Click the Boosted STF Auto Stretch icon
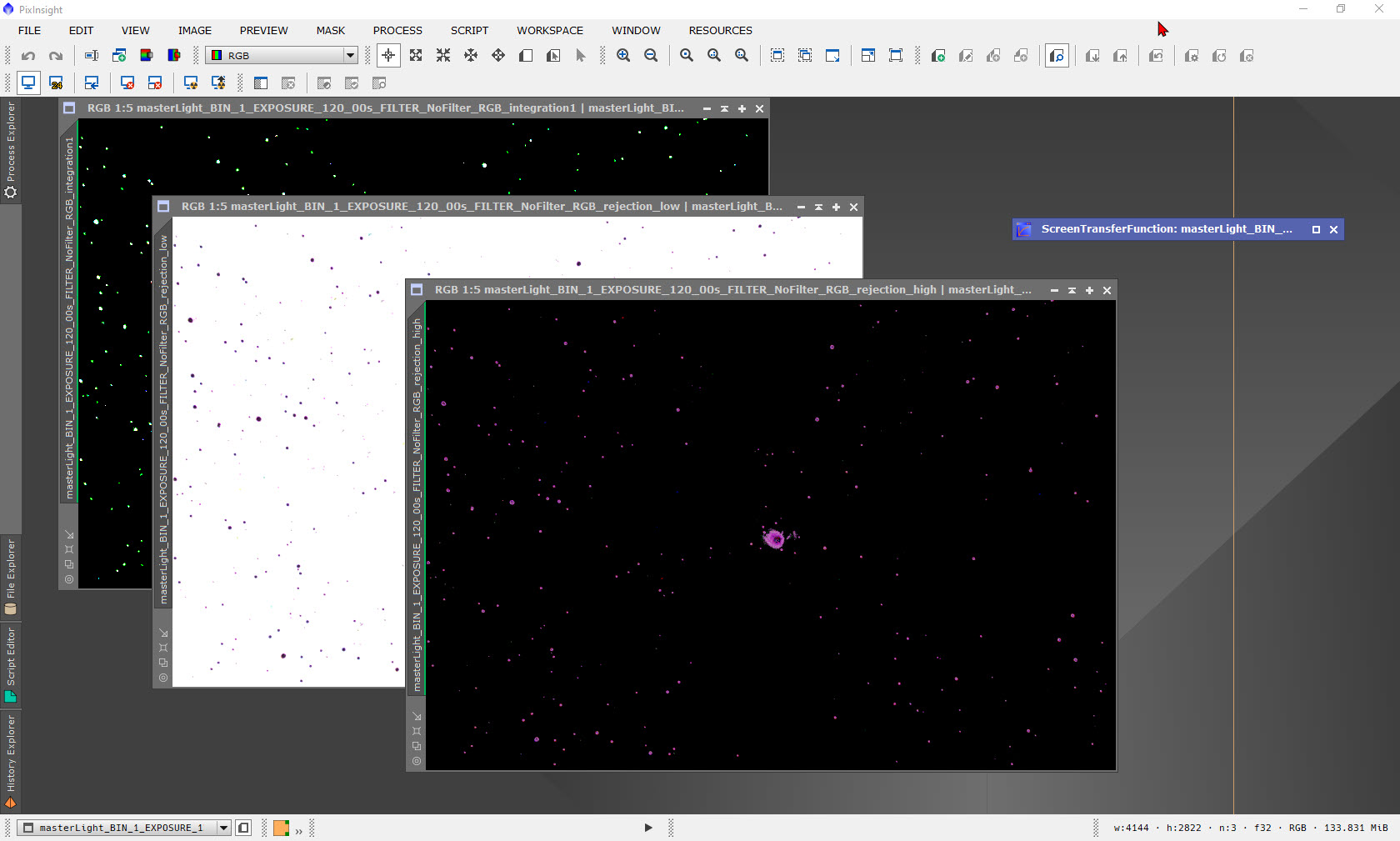This screenshot has width=1400, height=841. click(218, 83)
